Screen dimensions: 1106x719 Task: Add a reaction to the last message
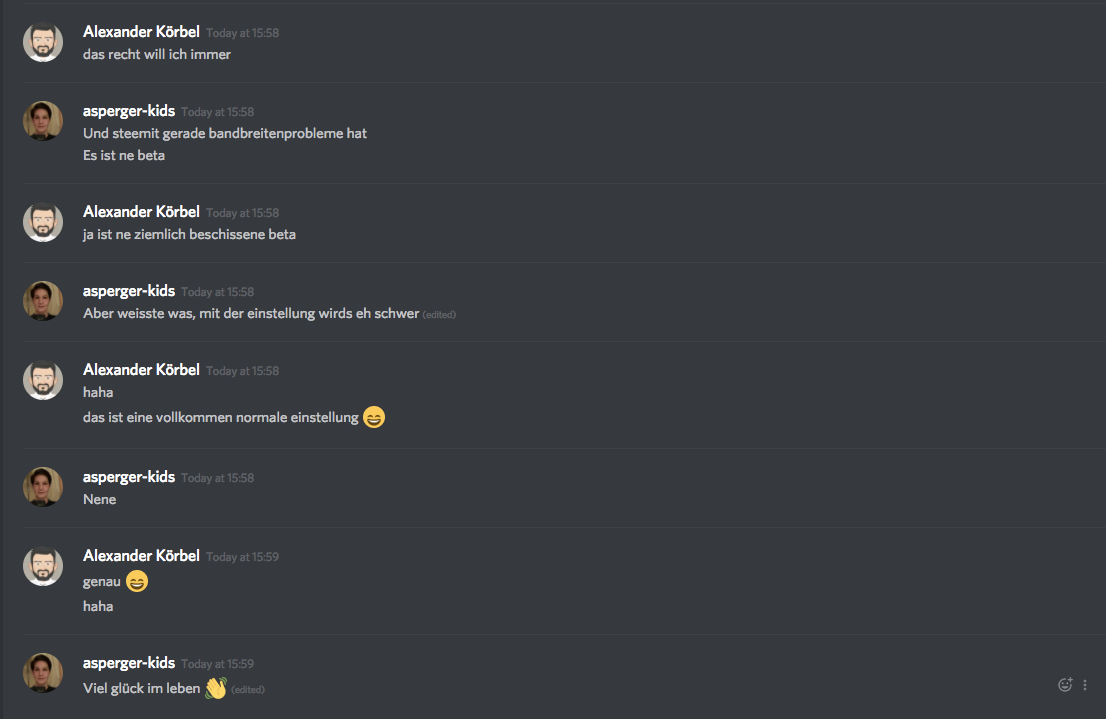tap(1065, 684)
